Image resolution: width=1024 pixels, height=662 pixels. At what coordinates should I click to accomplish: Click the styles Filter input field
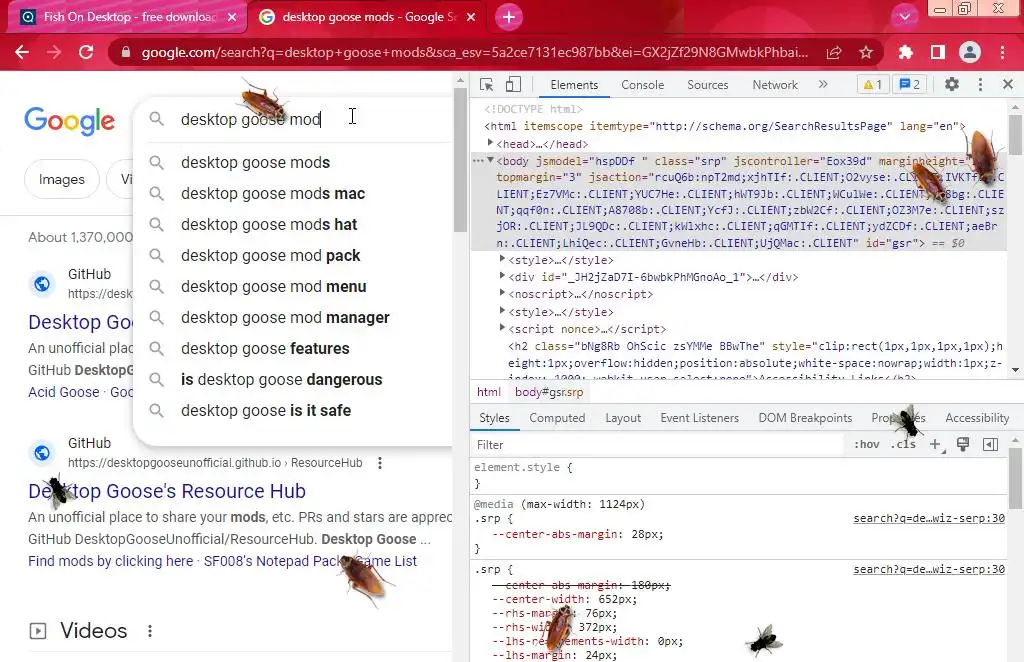(656, 445)
